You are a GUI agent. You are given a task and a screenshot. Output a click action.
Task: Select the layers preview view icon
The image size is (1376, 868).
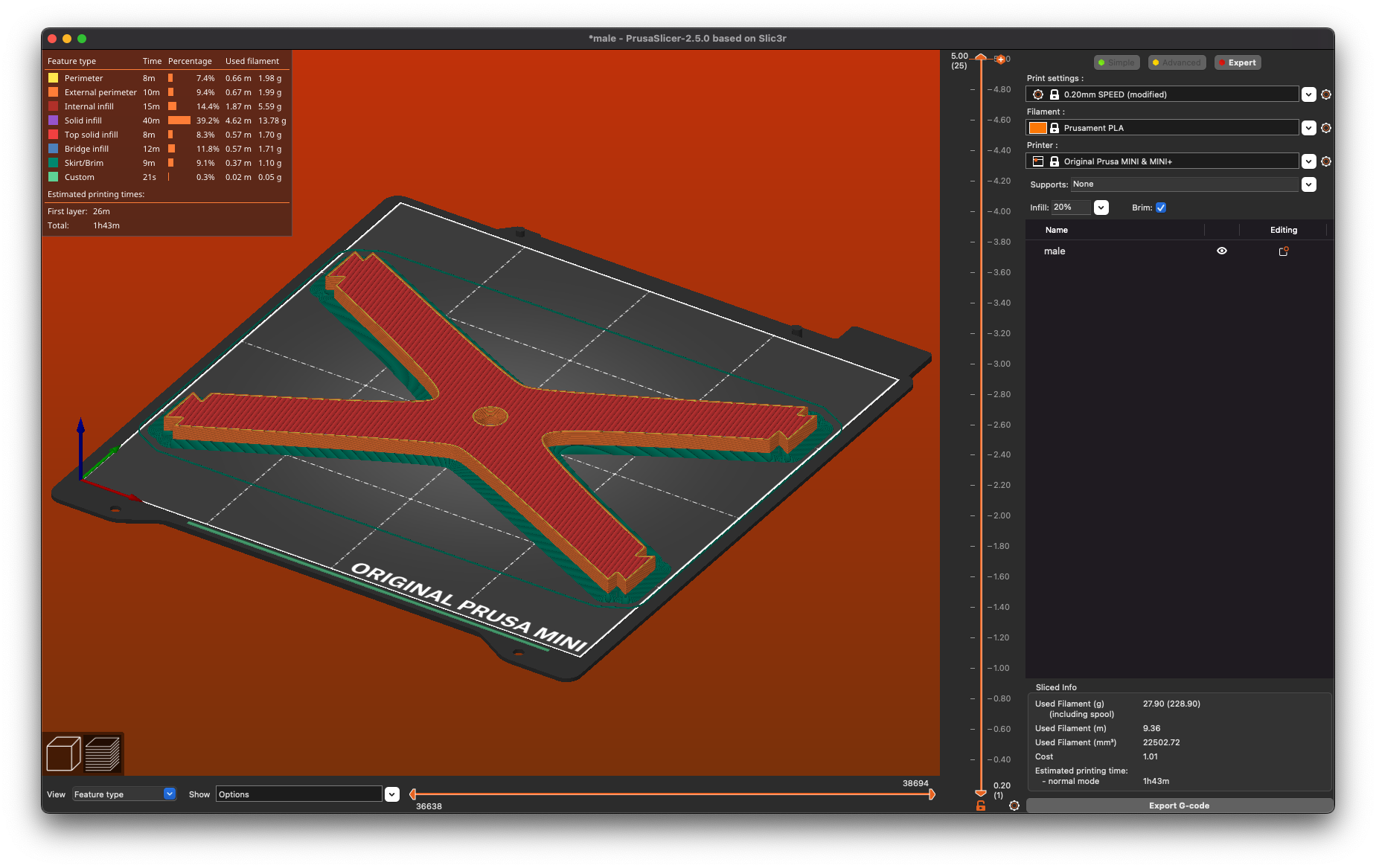click(103, 753)
